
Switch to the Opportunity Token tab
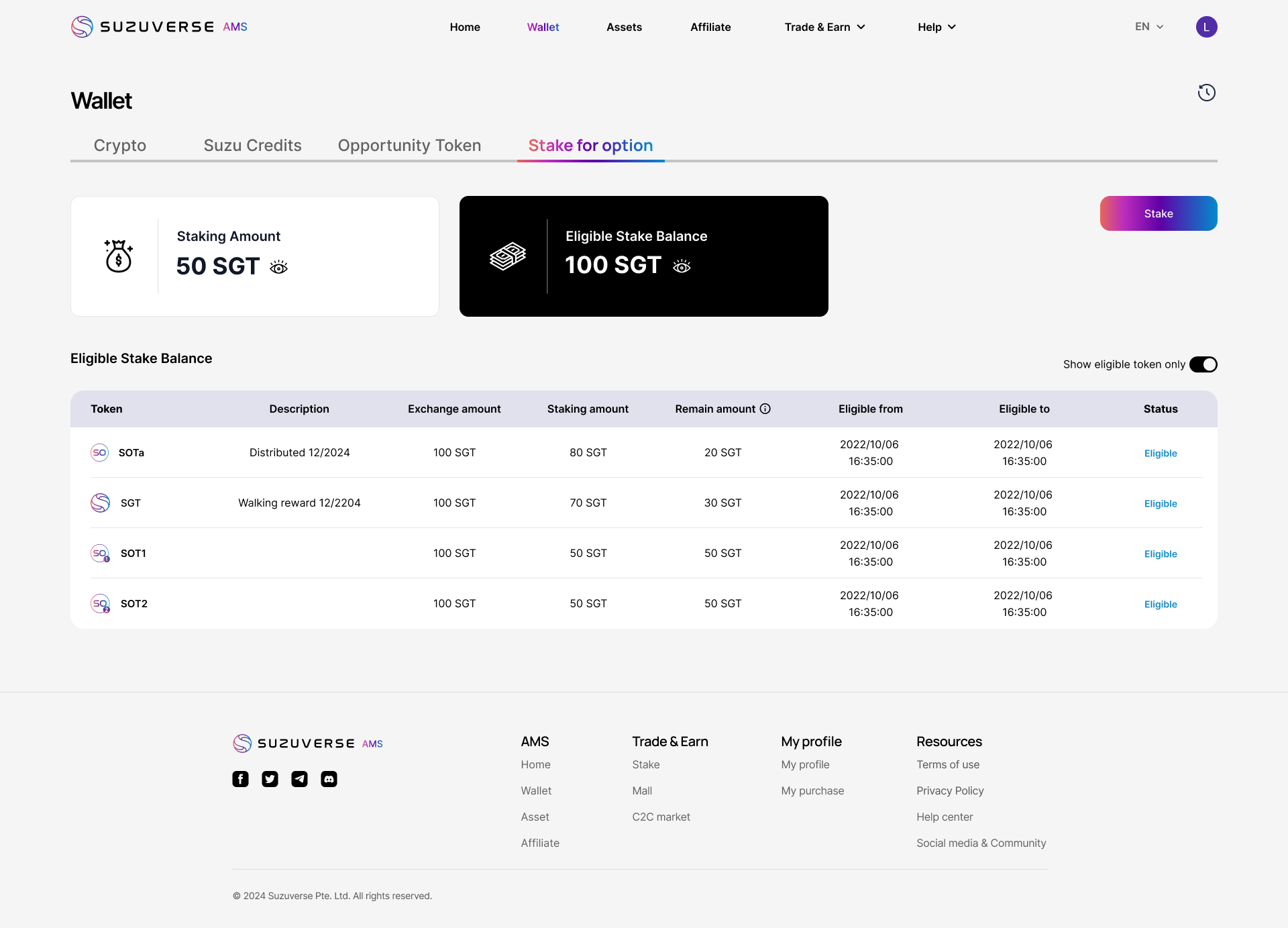pyautogui.click(x=409, y=146)
